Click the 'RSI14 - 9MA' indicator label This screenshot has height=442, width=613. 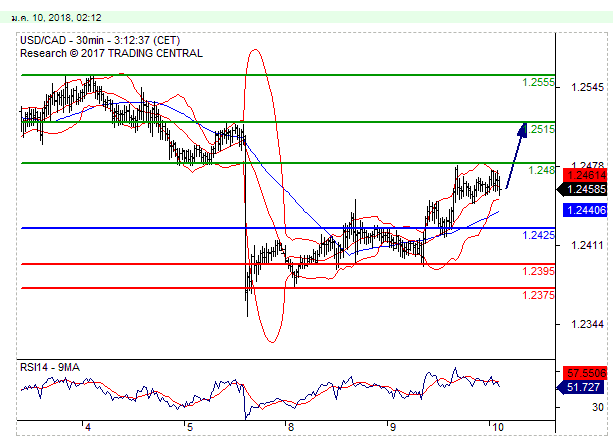[50, 367]
